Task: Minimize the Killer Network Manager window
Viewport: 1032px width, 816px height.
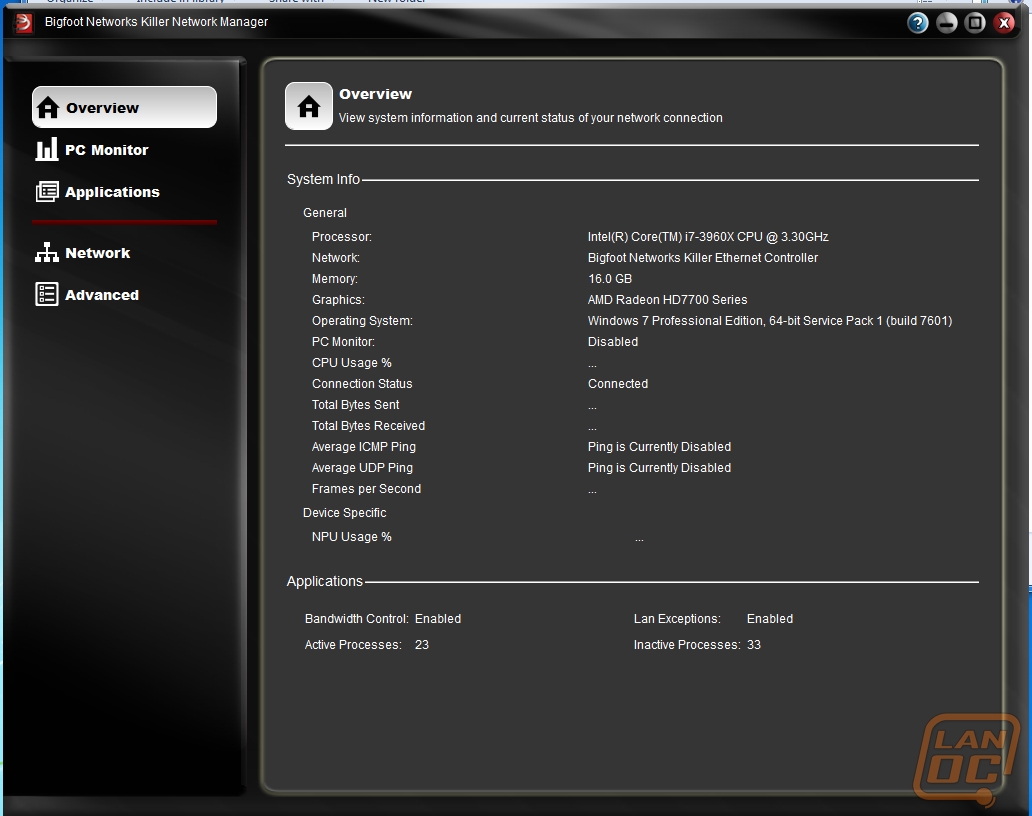Action: pyautogui.click(x=946, y=23)
